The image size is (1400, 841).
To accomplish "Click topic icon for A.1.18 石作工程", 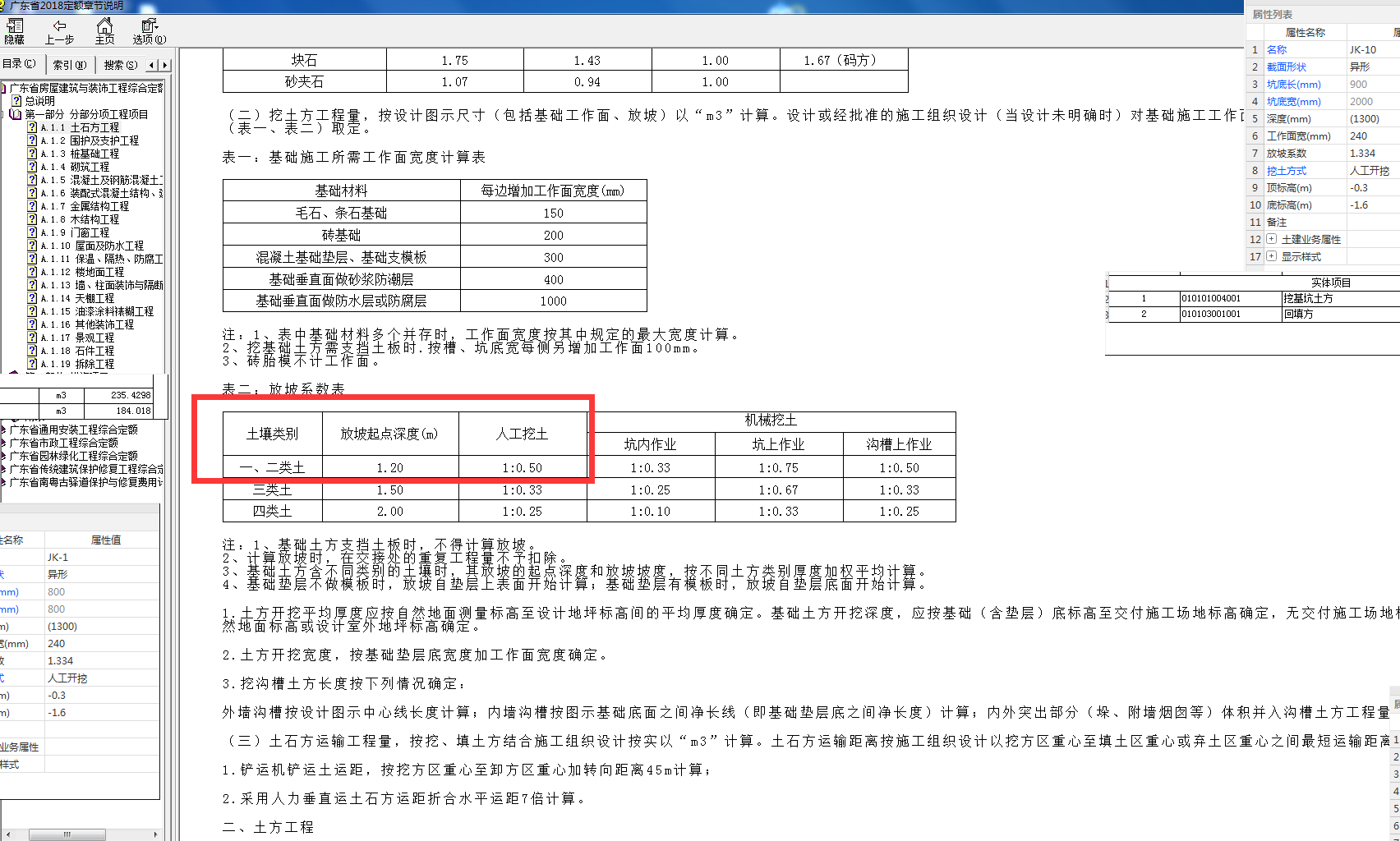I will coord(32,351).
